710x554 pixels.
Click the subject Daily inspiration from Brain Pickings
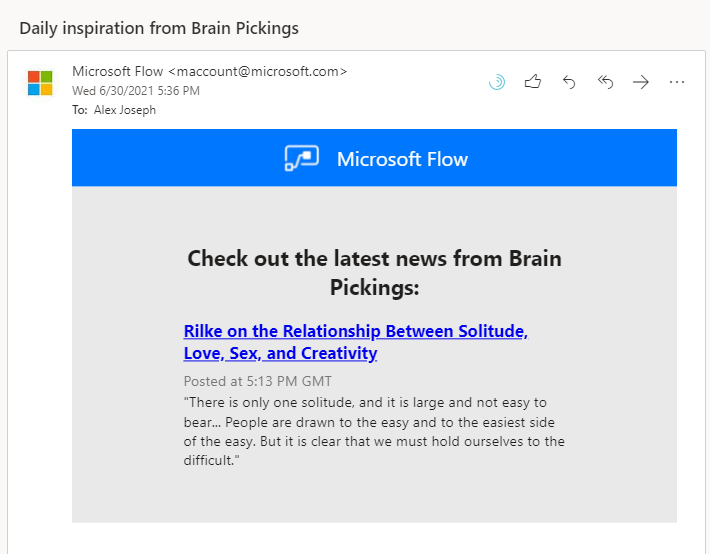coord(159,28)
